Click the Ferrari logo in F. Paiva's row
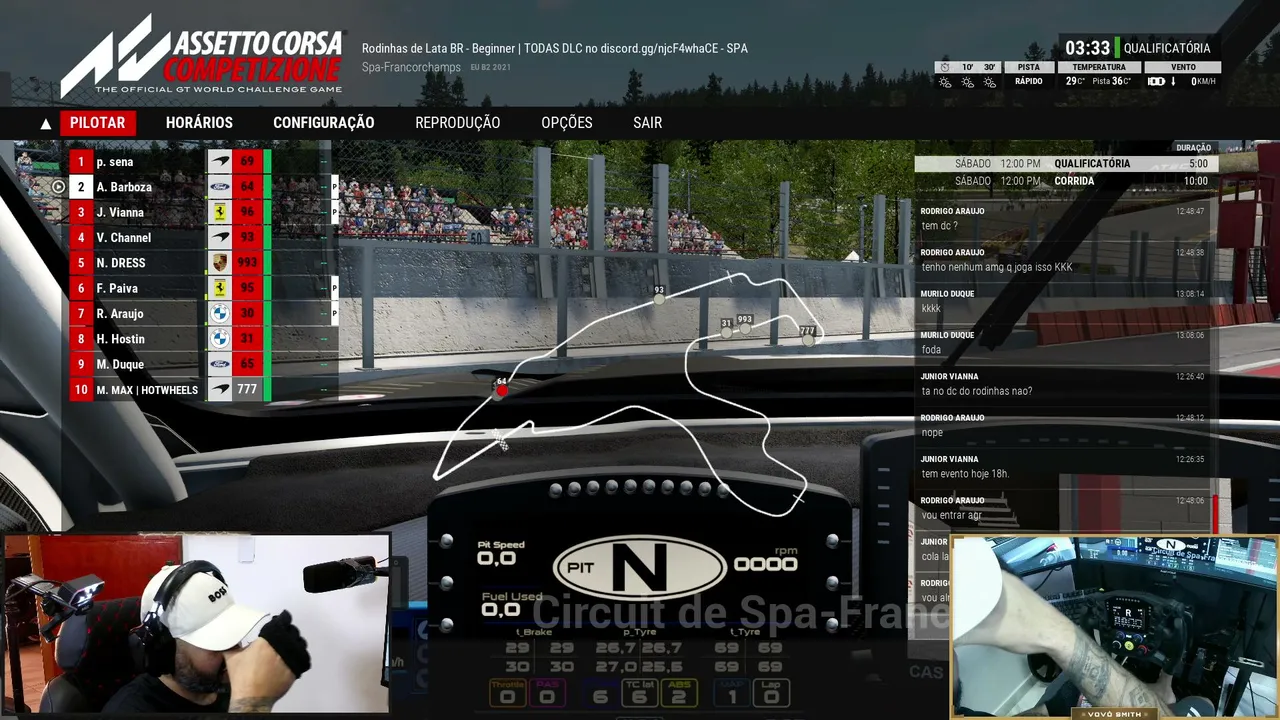 (x=220, y=288)
